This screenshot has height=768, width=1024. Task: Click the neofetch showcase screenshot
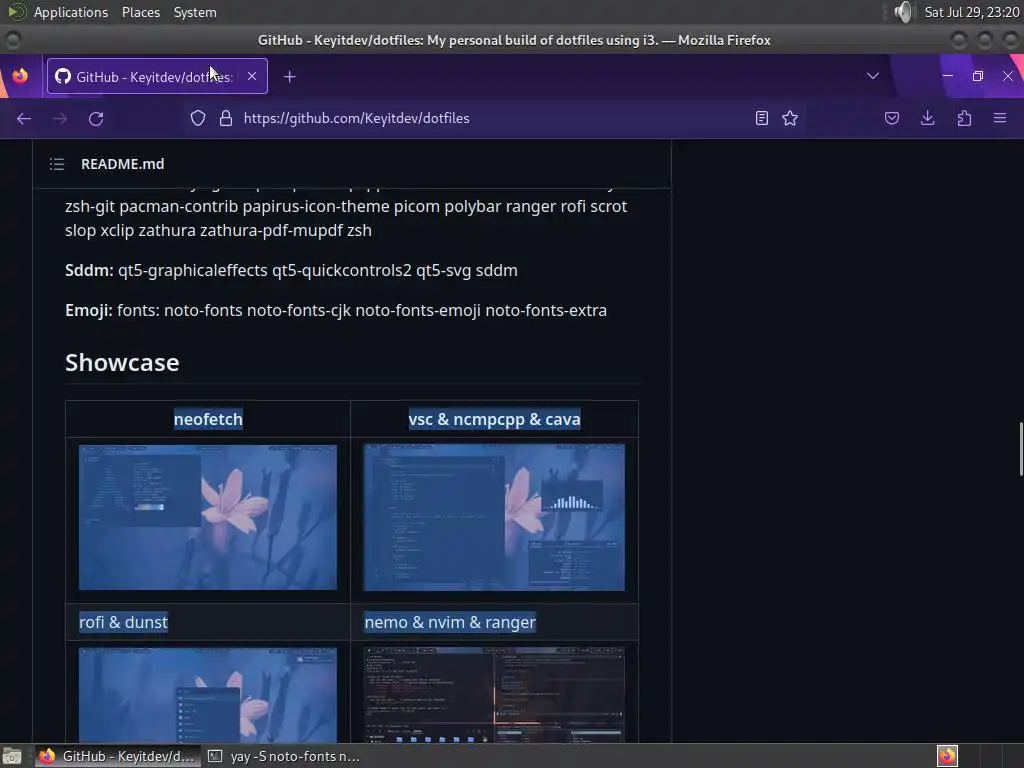208,517
